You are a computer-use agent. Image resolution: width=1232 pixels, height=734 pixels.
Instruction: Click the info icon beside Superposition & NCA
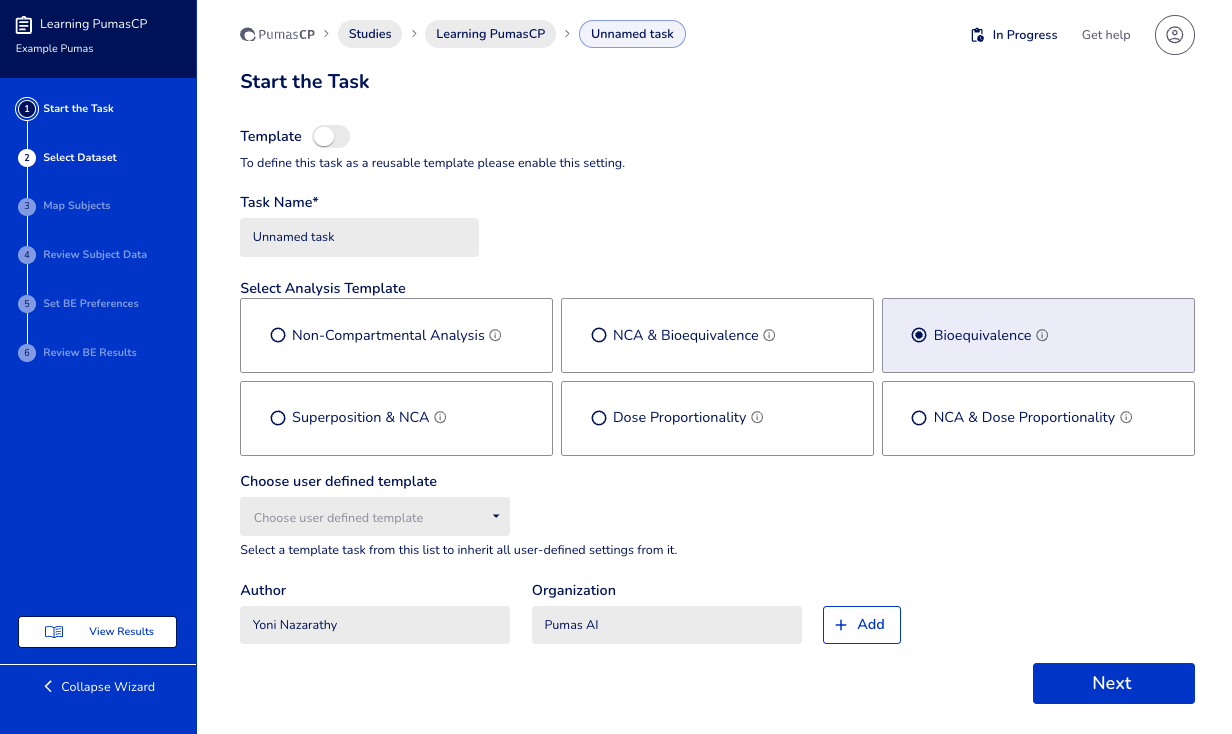440,418
